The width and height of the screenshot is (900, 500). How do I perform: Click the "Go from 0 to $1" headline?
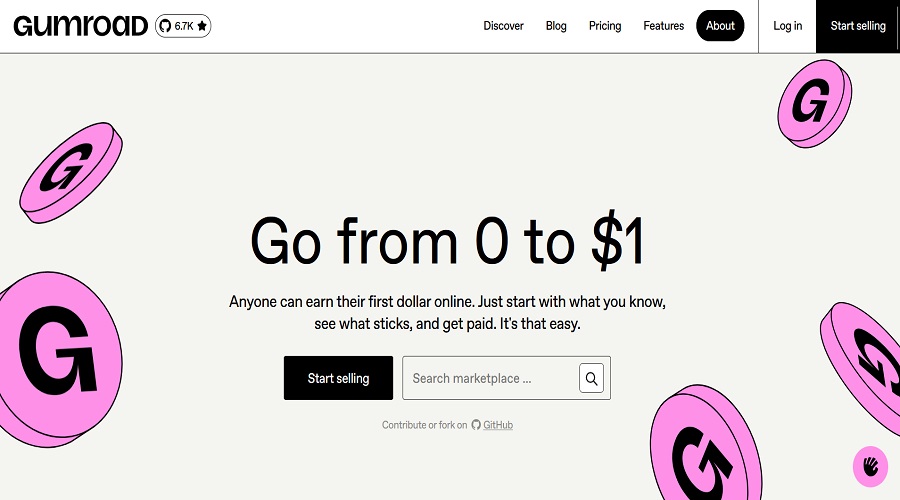(449, 243)
